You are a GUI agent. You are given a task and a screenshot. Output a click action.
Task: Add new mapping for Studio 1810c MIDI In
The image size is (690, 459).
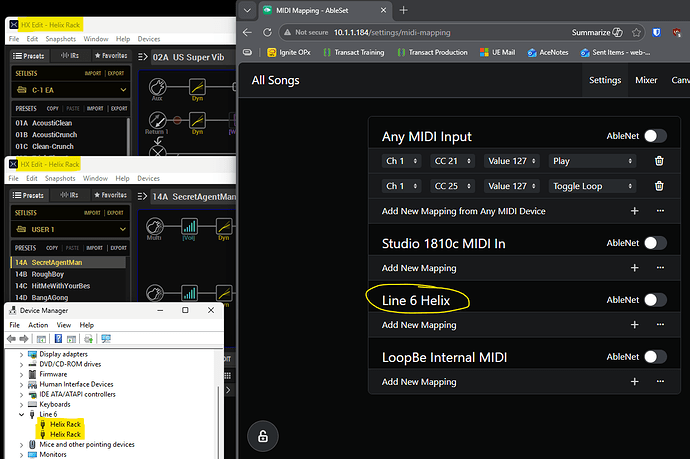point(634,268)
